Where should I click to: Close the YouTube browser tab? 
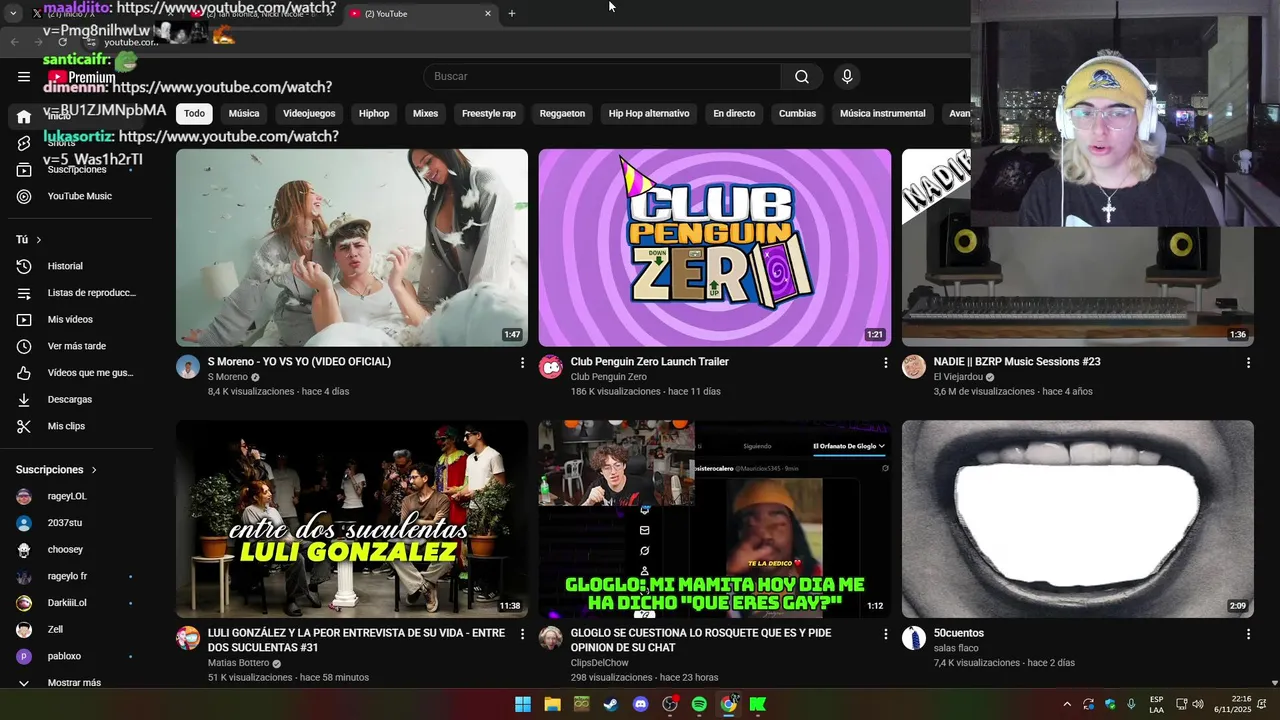coord(488,14)
